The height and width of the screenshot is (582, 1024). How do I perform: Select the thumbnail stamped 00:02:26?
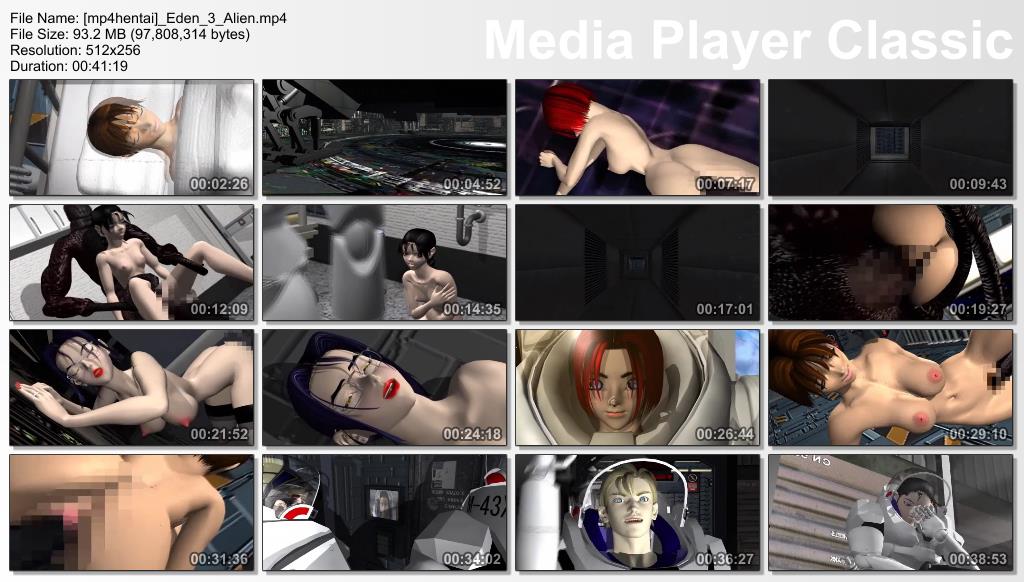(132, 138)
